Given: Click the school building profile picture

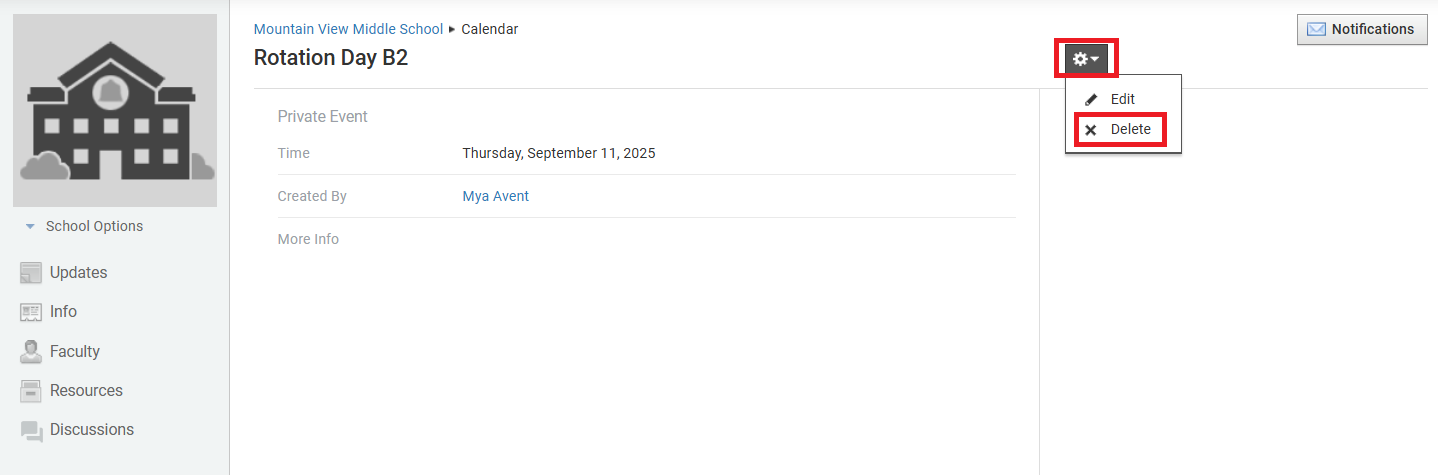Looking at the screenshot, I should [115, 110].
